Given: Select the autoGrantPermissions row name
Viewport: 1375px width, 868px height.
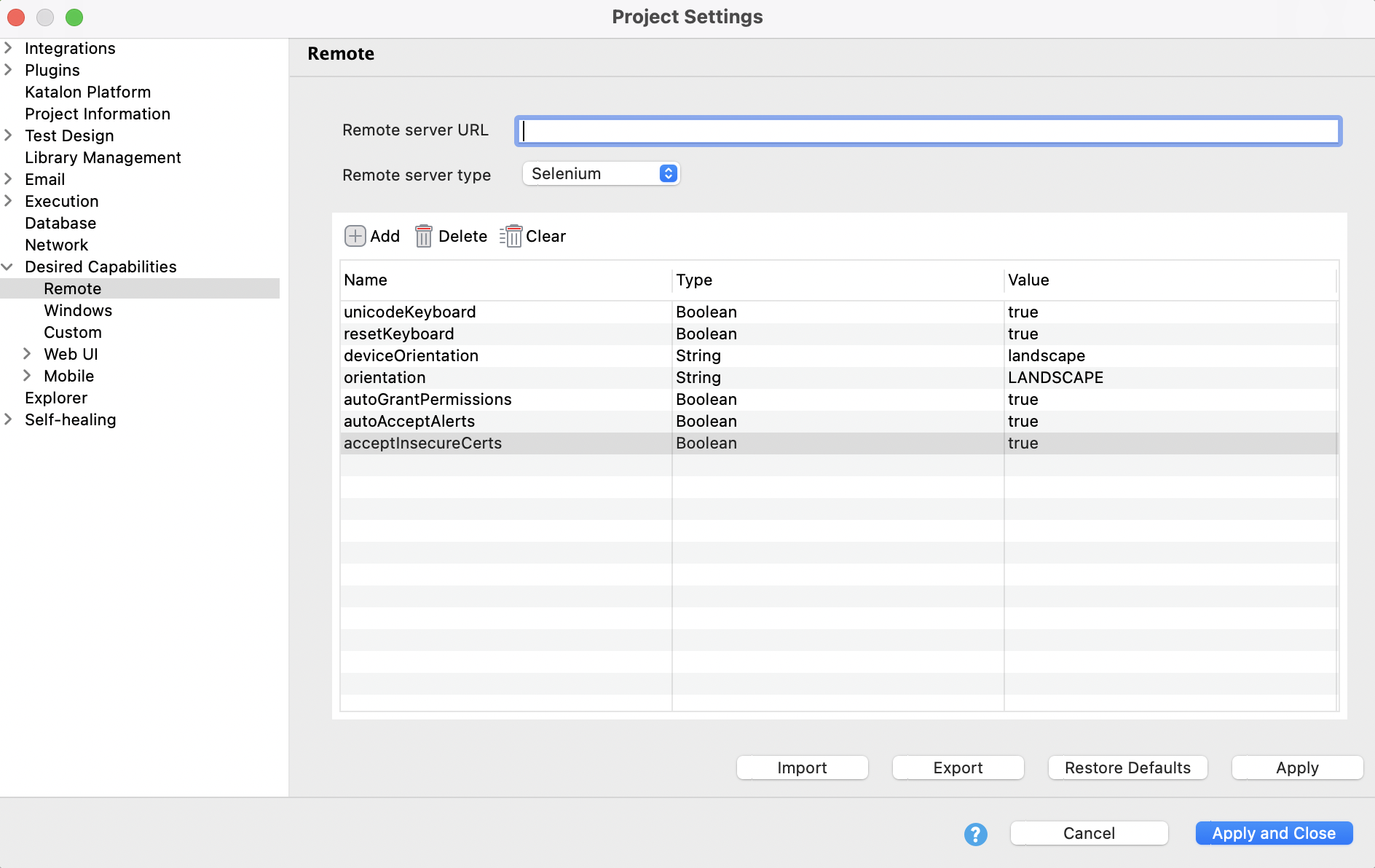Looking at the screenshot, I should [x=428, y=399].
